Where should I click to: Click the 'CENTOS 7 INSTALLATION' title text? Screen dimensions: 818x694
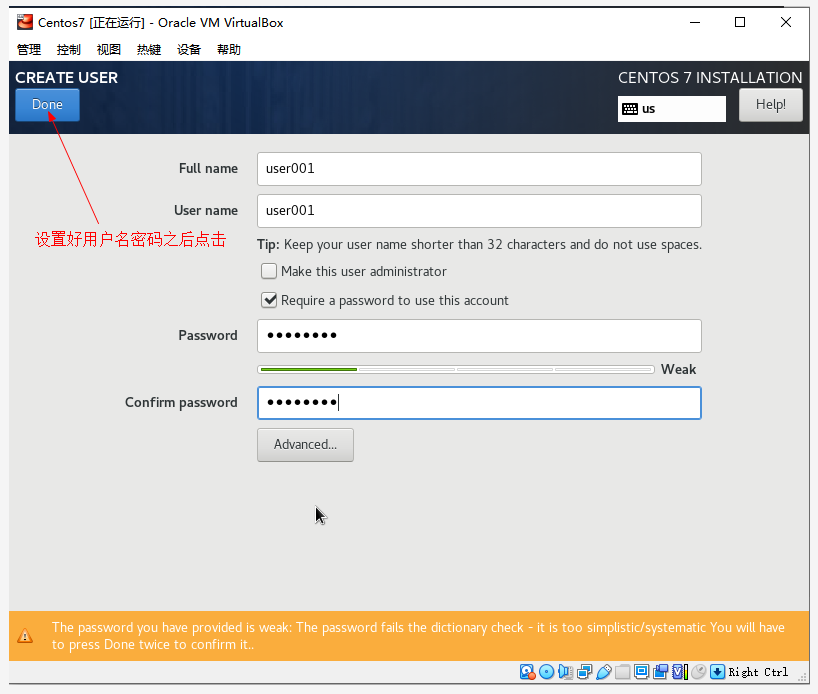[x=710, y=78]
